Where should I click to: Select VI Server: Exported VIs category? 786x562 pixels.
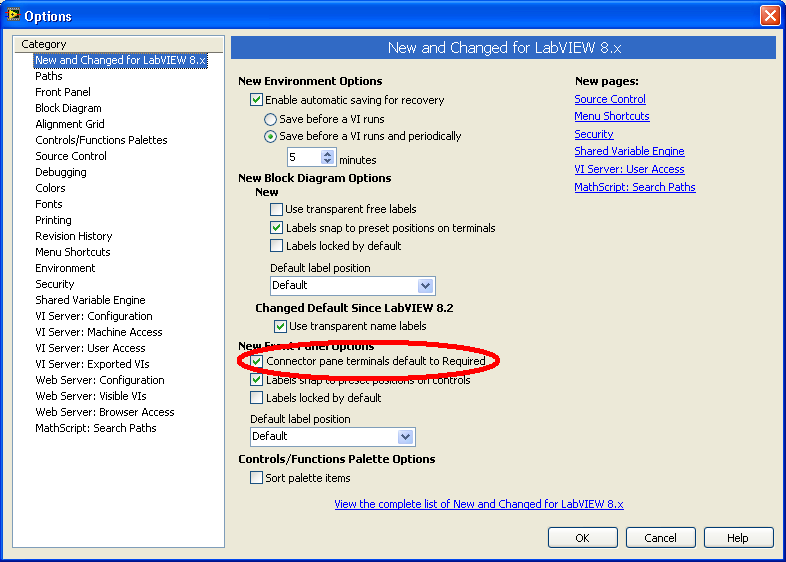click(x=92, y=364)
